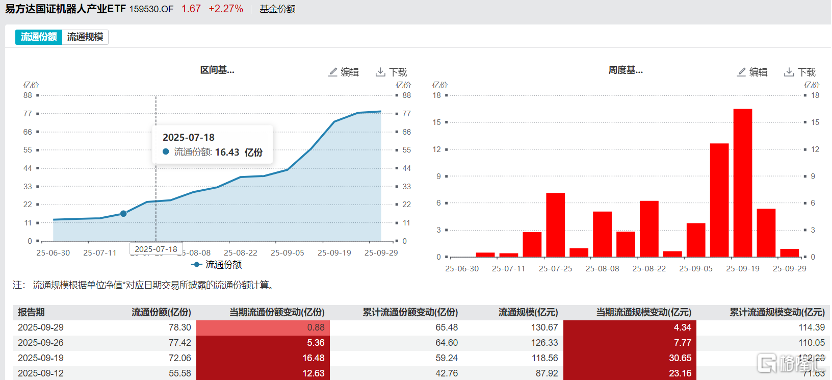Select the 2025-09-26 report row date
832x380 pixels.
point(40,342)
